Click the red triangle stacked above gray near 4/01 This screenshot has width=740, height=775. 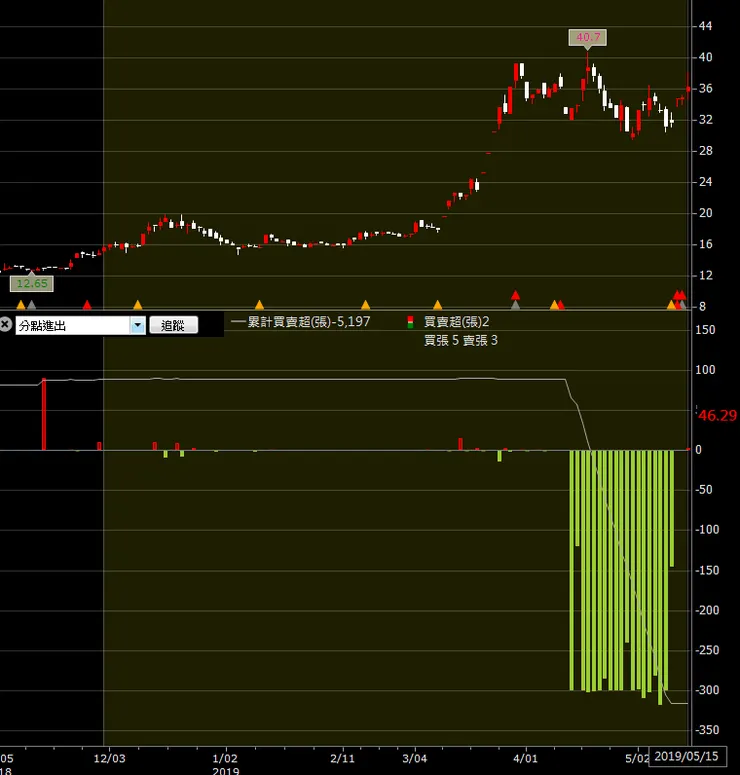point(515,295)
